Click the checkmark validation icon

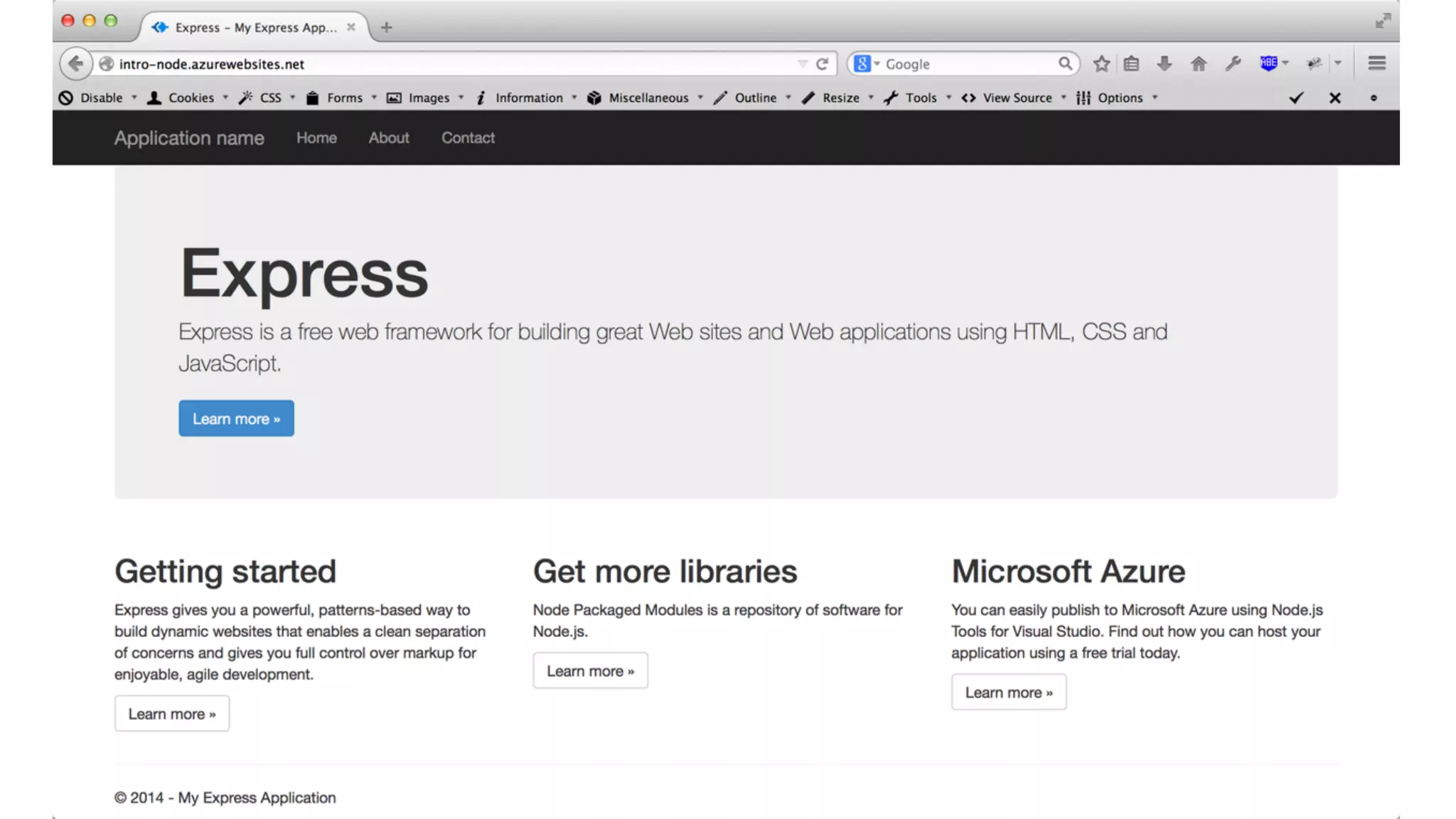(x=1297, y=98)
